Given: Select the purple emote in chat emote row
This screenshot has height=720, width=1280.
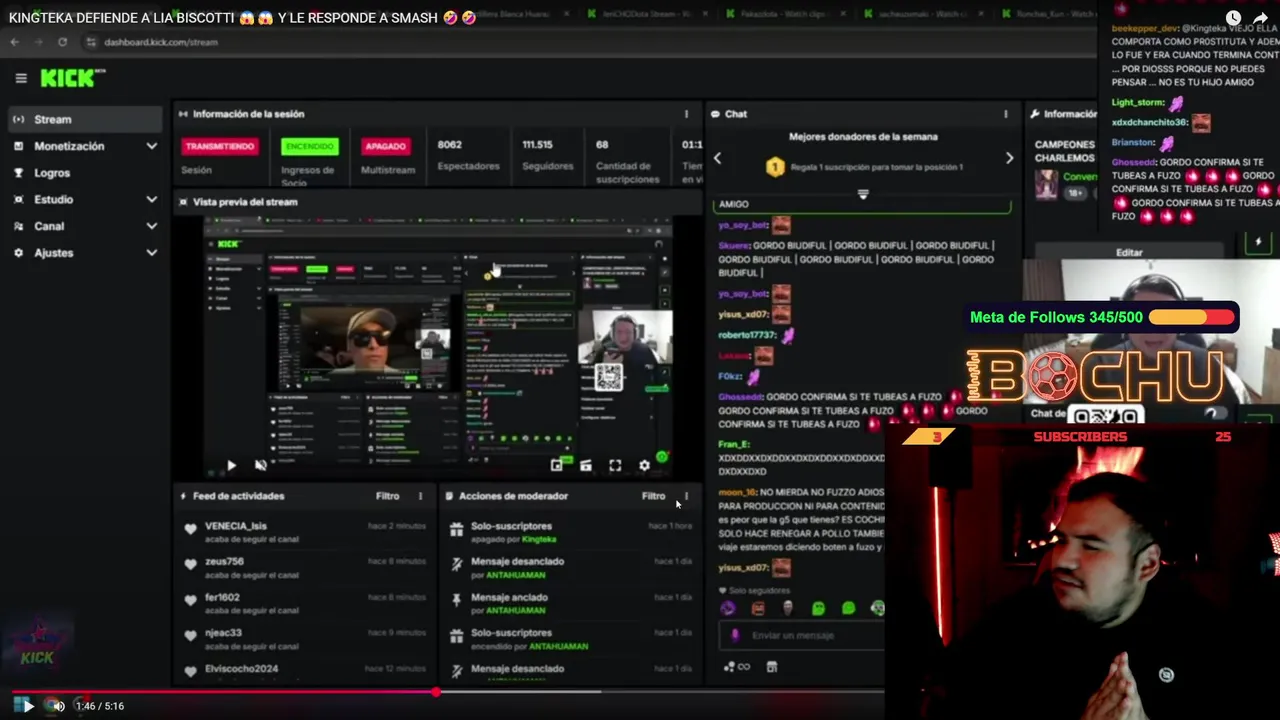Looking at the screenshot, I should click(727, 608).
